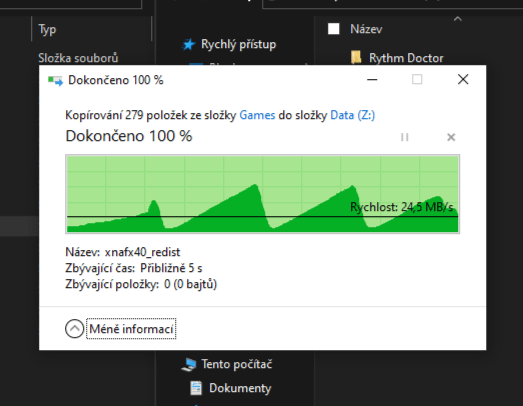Image resolution: width=523 pixels, height=406 pixels.
Task: Click the transfer speed graph
Action: click(x=263, y=194)
